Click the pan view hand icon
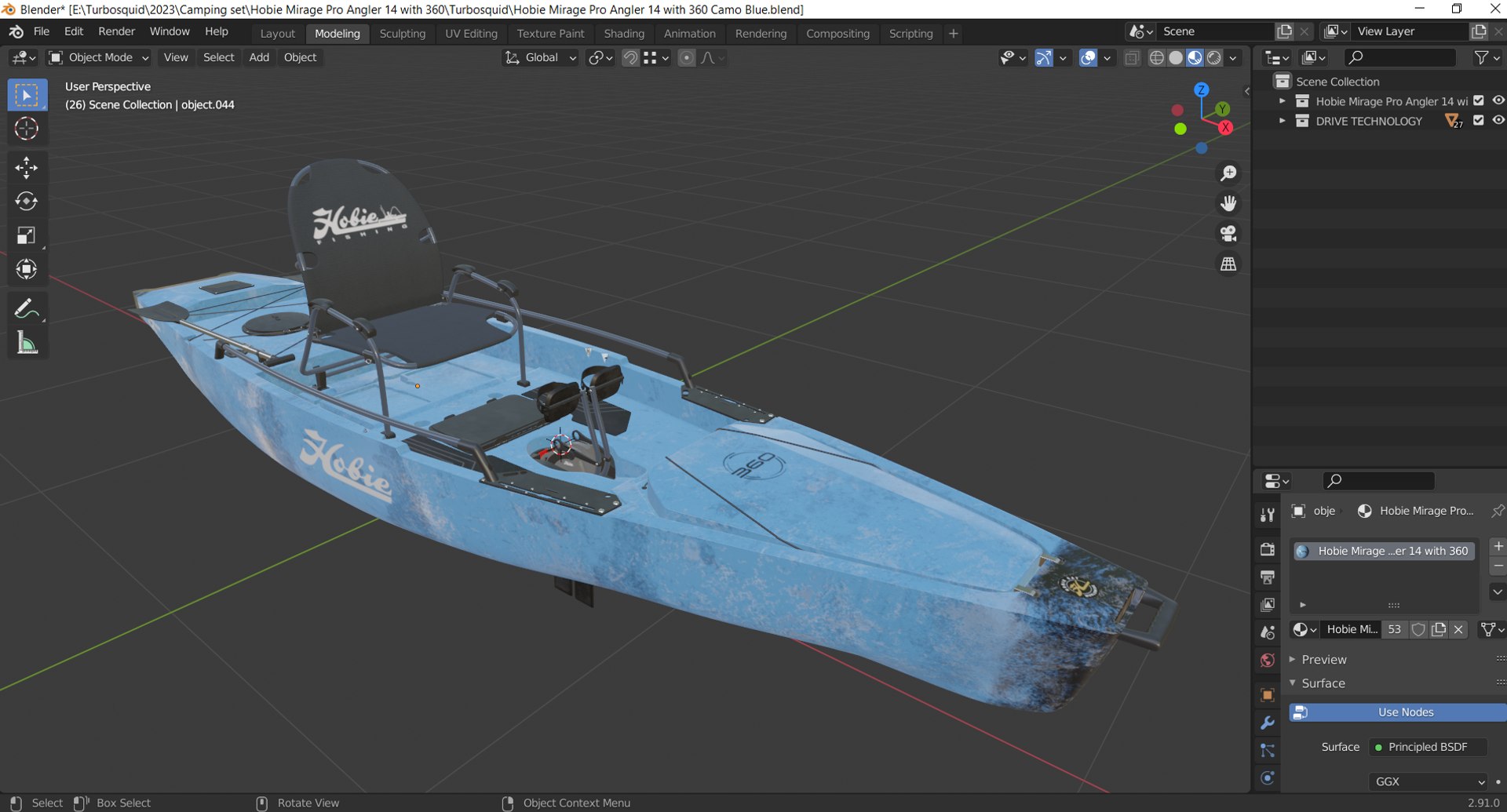The image size is (1507, 812). (x=1228, y=204)
